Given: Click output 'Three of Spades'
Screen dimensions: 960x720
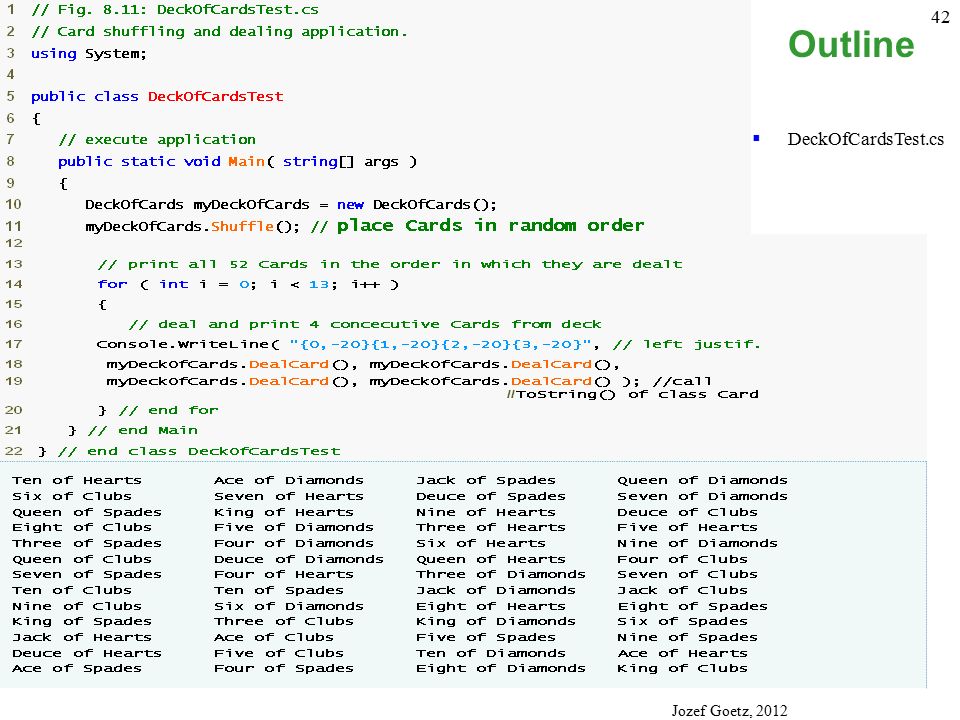Looking at the screenshot, I should [86, 544].
